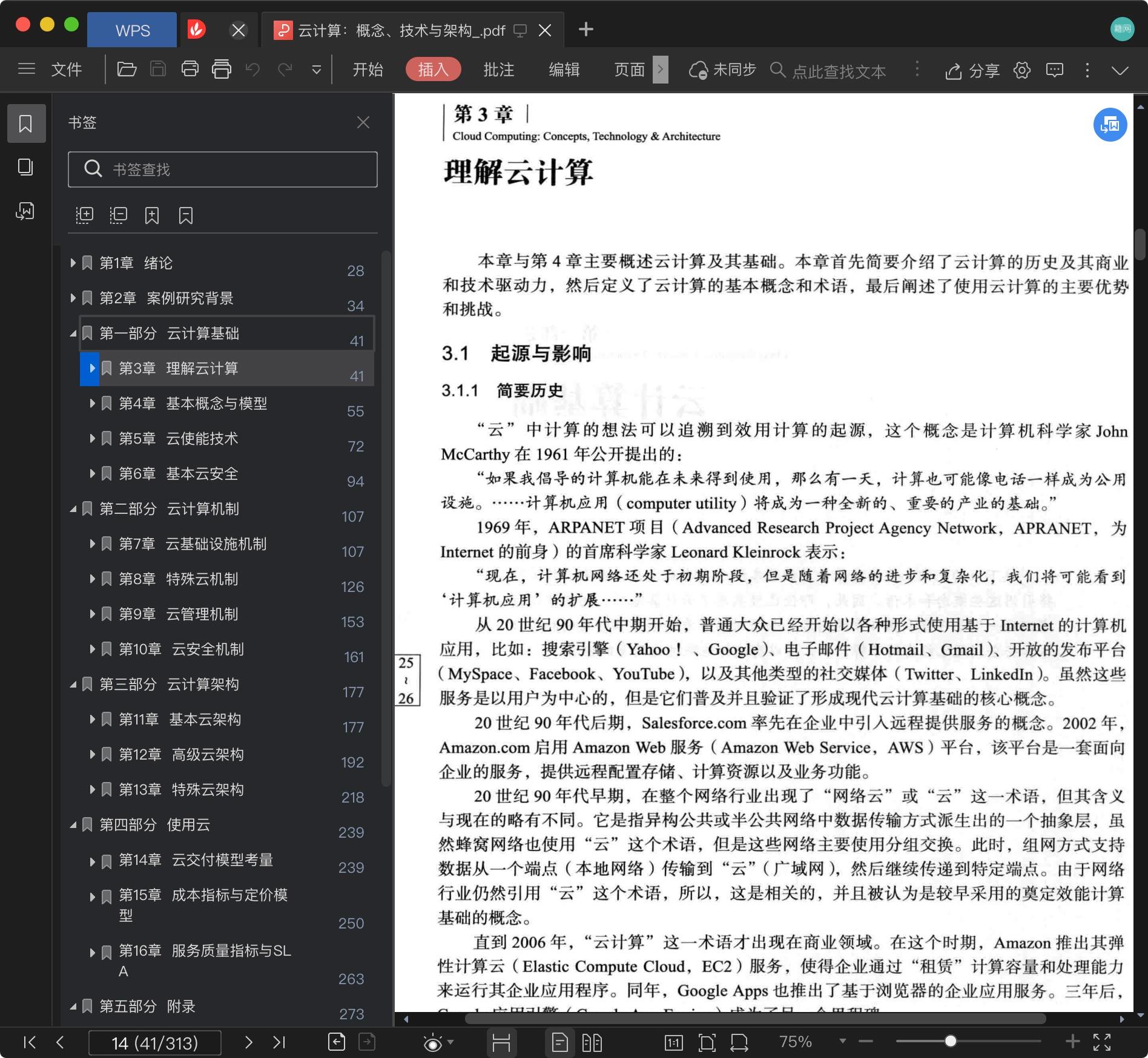Collapse 第二部分 云计算机制 bookmark
Screen dimensions: 1148x1058
coord(73,508)
